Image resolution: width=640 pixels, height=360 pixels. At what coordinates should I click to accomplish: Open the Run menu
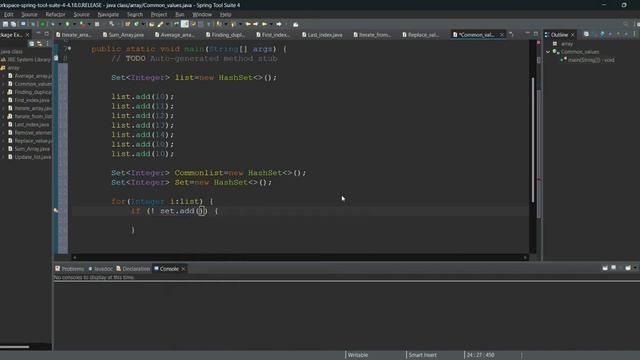coord(180,14)
